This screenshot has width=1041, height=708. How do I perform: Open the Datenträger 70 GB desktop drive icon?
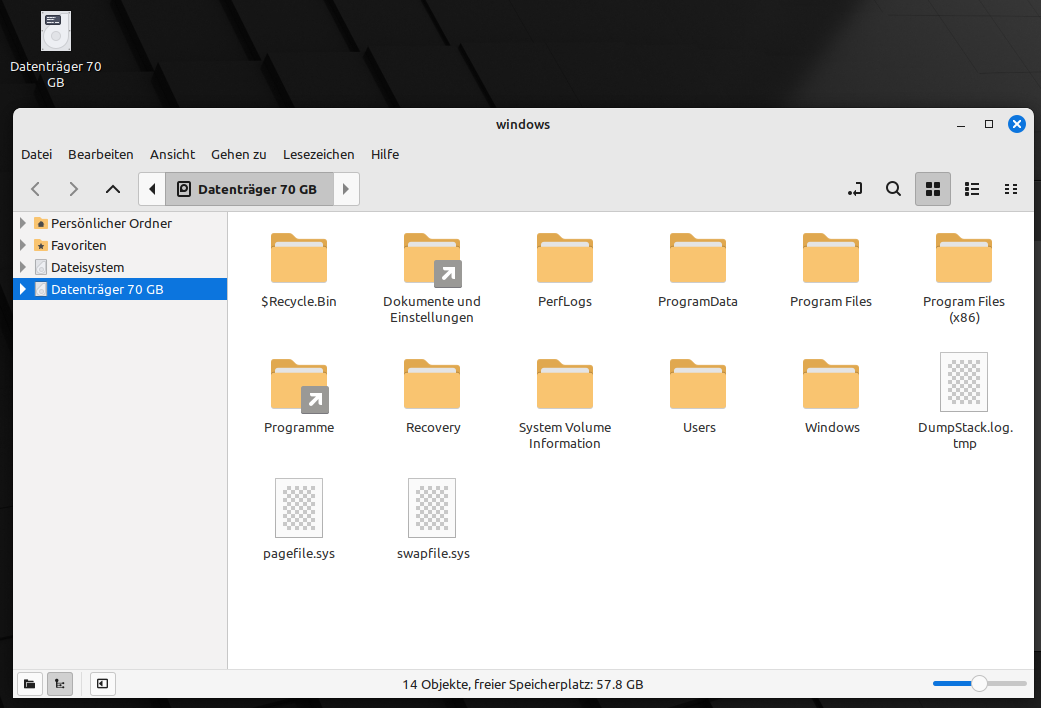click(x=56, y=31)
